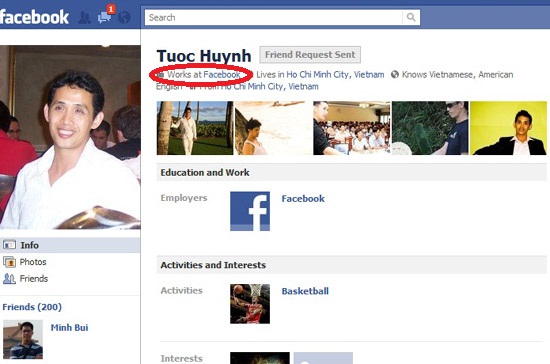Image resolution: width=550 pixels, height=364 pixels.
Task: Click the globe icon beside Knows Vietnamese
Action: coord(395,74)
